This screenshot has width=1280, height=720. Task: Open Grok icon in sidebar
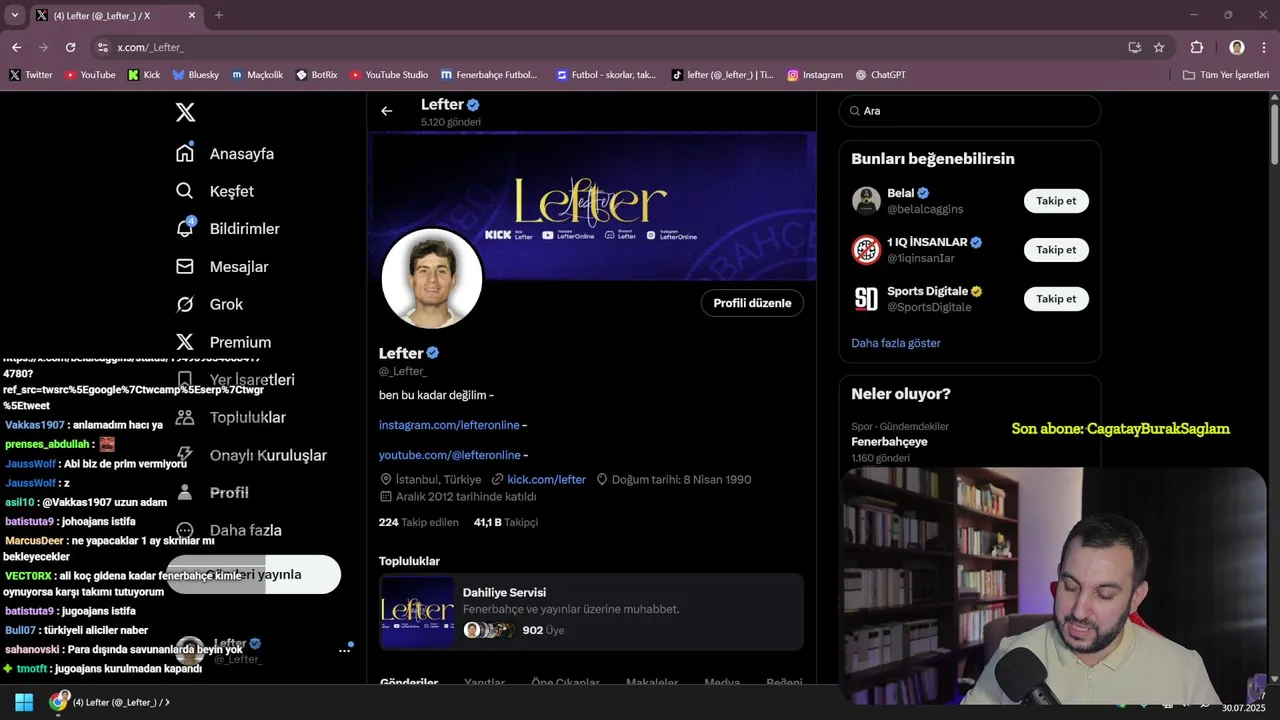pyautogui.click(x=185, y=304)
